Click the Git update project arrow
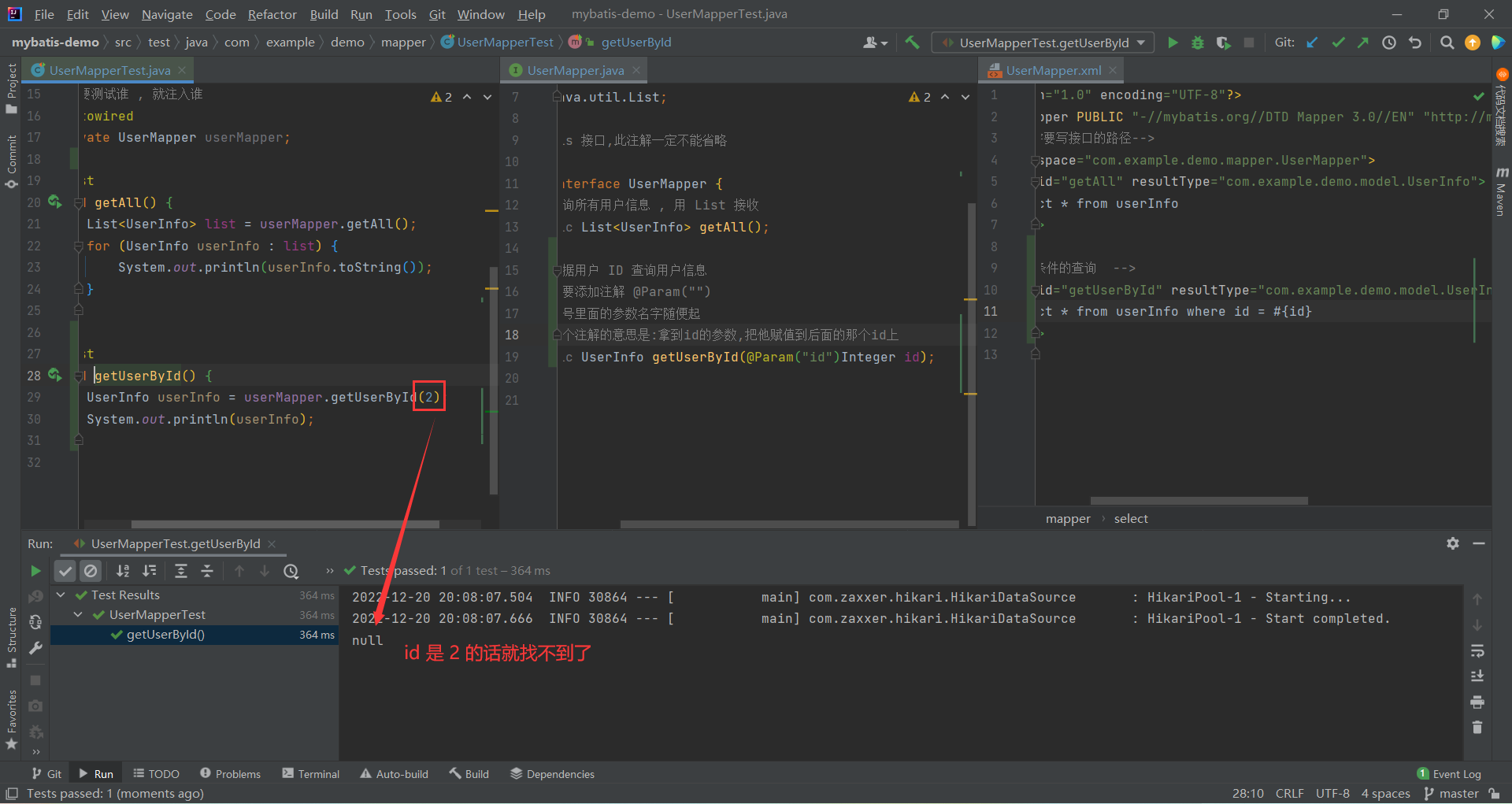 [x=1312, y=43]
